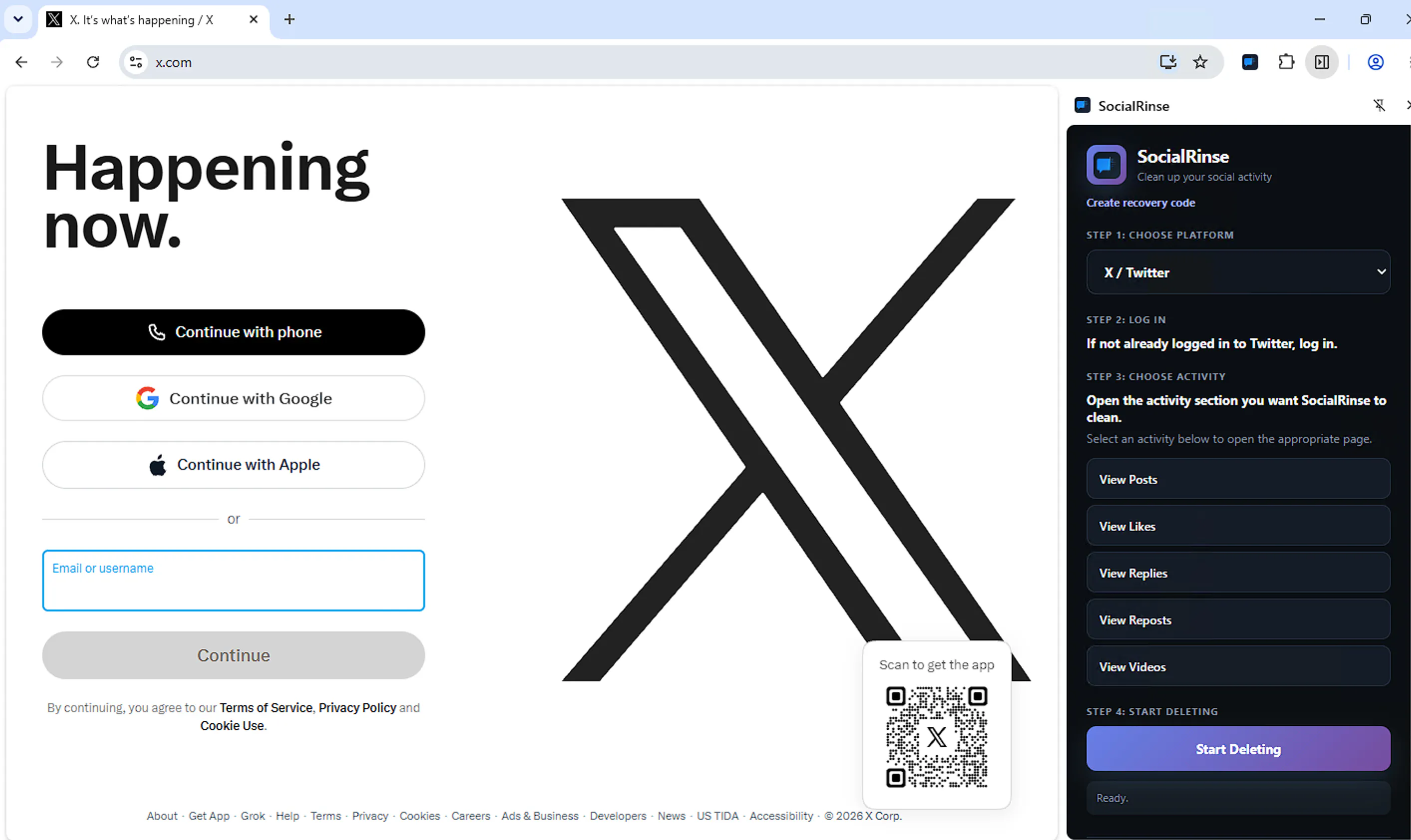The image size is (1411, 840).
Task: Reload the x.com page
Action: point(93,62)
